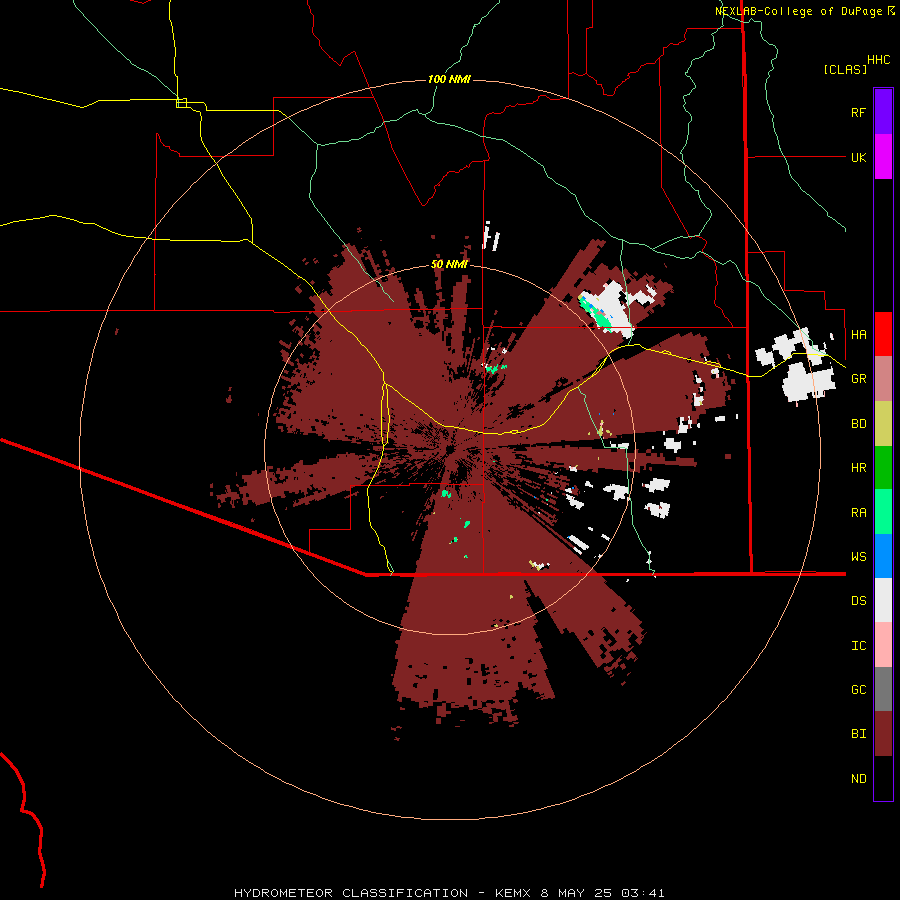Image resolution: width=900 pixels, height=900 pixels.
Task: Click the UK legend label
Action: [x=858, y=157]
